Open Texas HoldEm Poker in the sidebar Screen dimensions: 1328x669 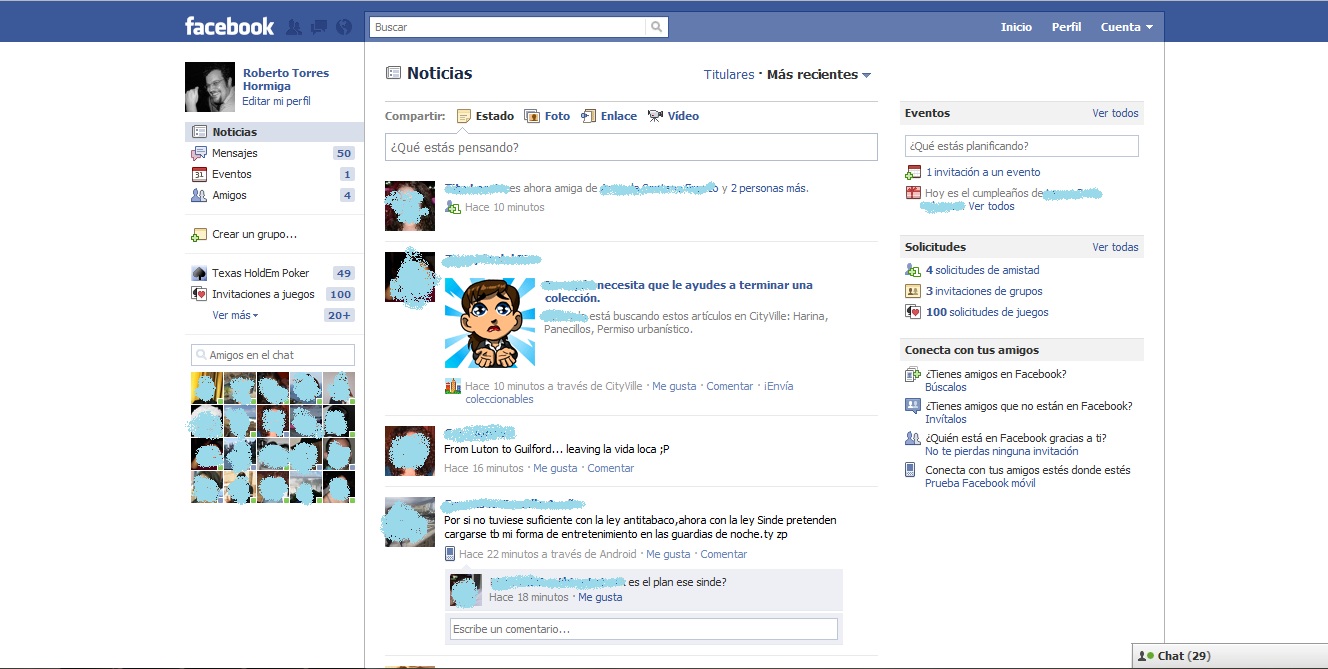tap(261, 272)
